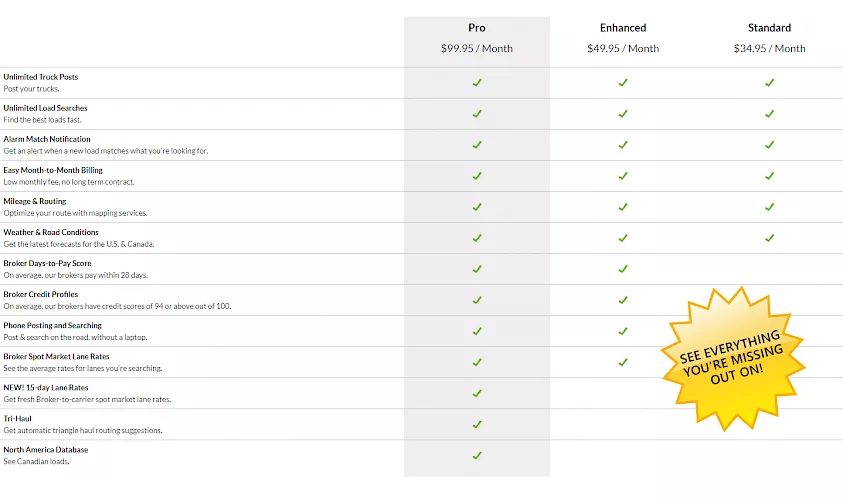
Task: Click the $99.95 / Month price
Action: click(x=477, y=48)
